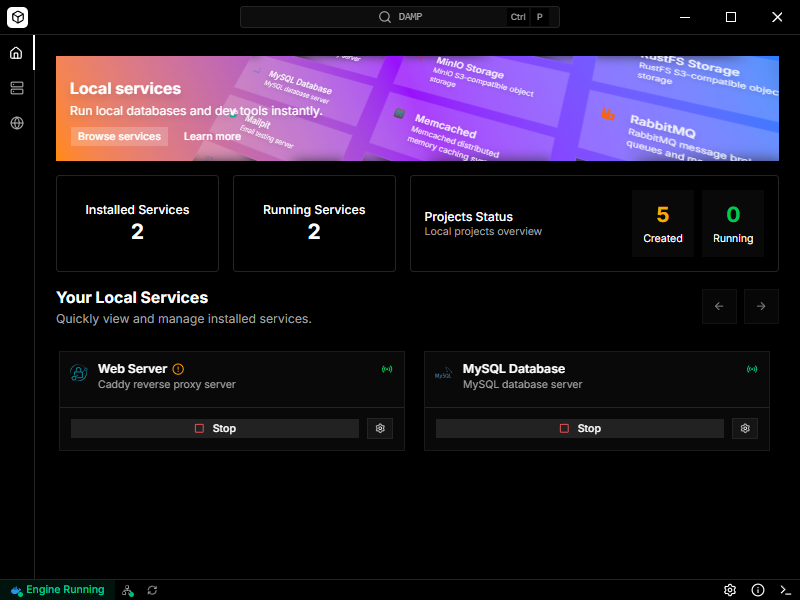
Task: Click the Engine Running status indicator
Action: click(x=57, y=590)
